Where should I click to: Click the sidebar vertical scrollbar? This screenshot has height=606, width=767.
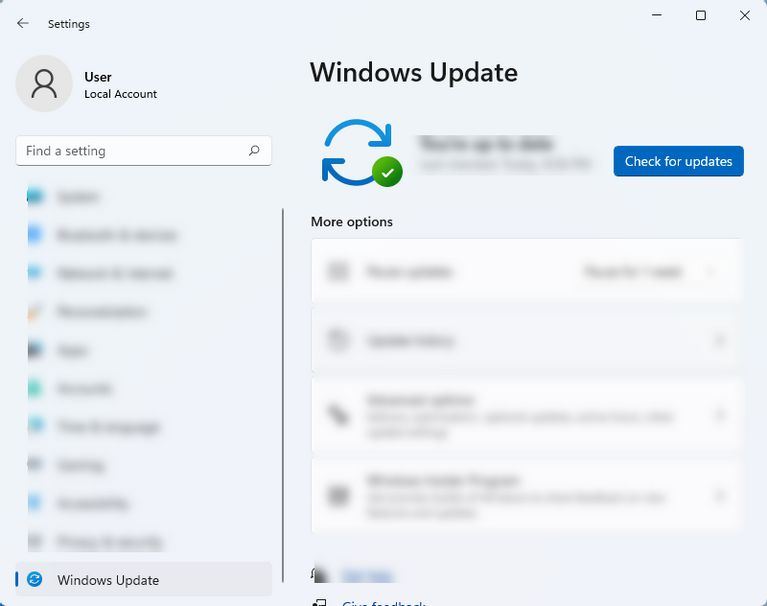point(283,380)
